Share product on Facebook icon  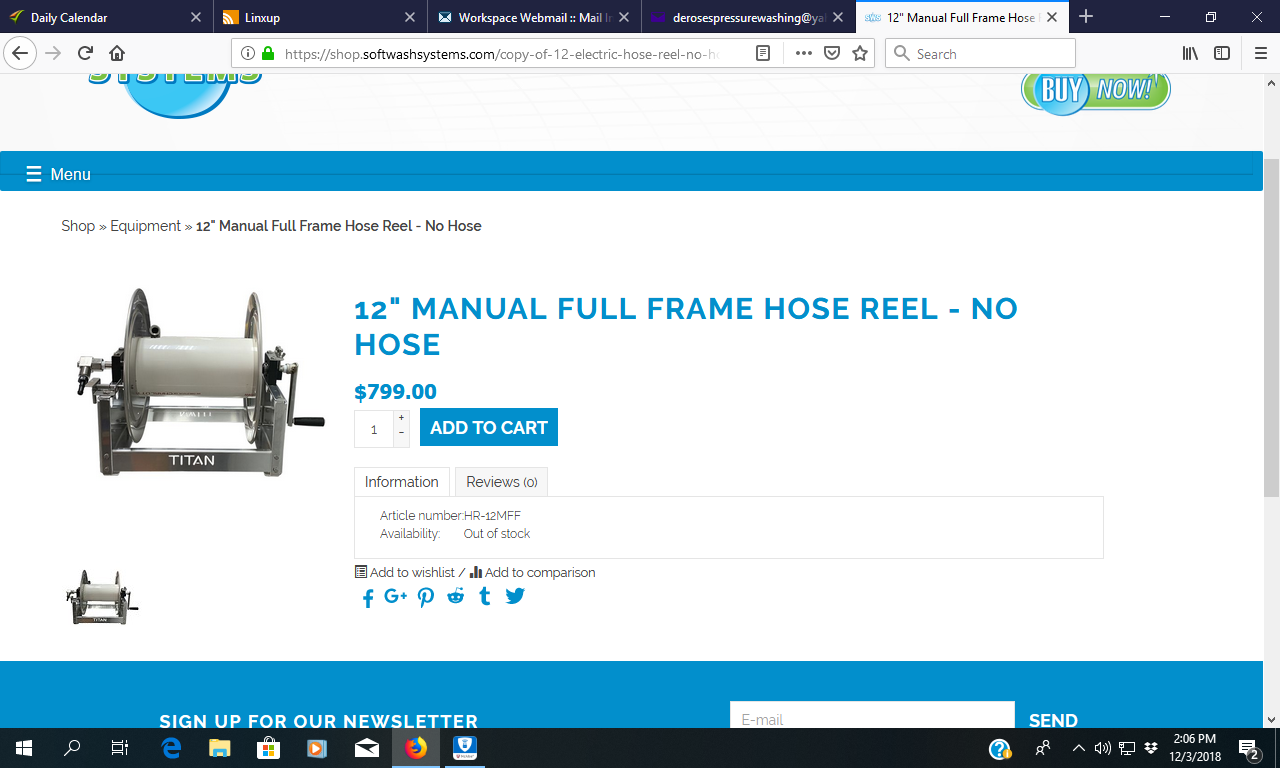click(x=368, y=598)
